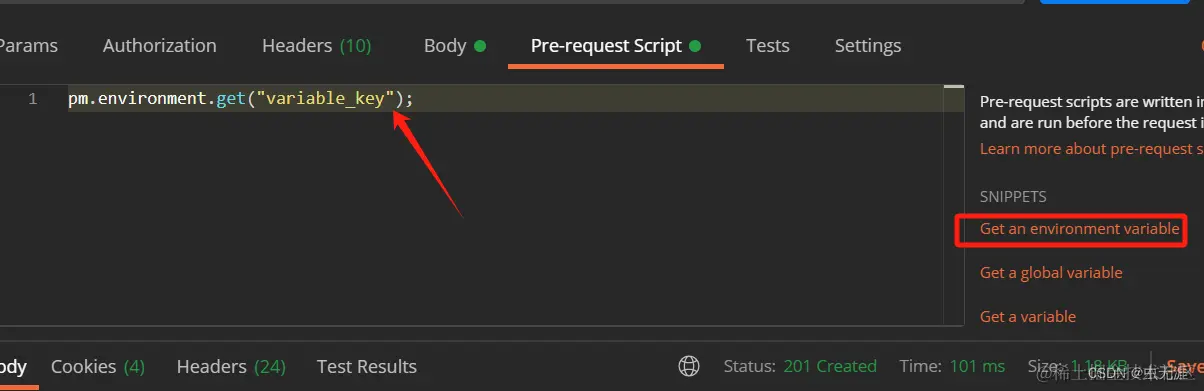Click the response Time 101 ms label

(952, 366)
